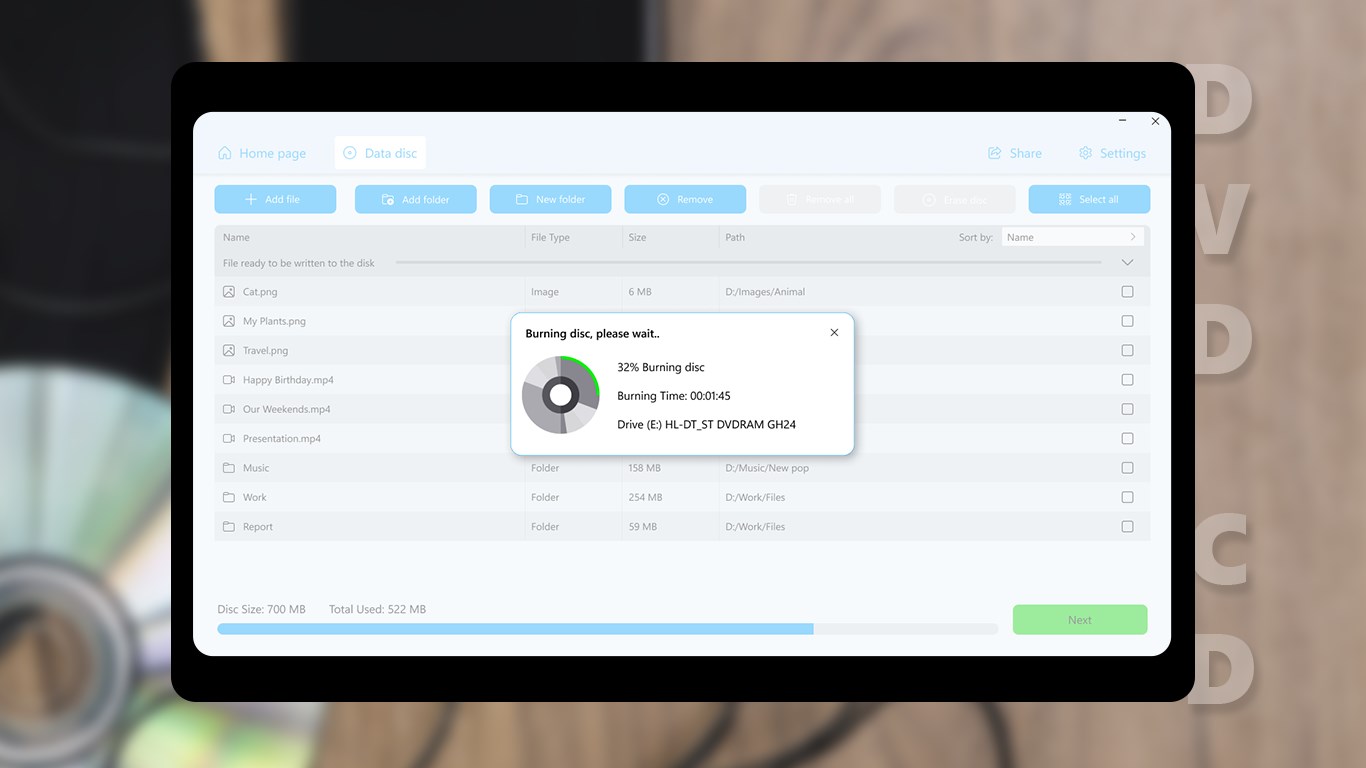Click the spinning disc progress graphic
The width and height of the screenshot is (1366, 768).
[x=561, y=395]
